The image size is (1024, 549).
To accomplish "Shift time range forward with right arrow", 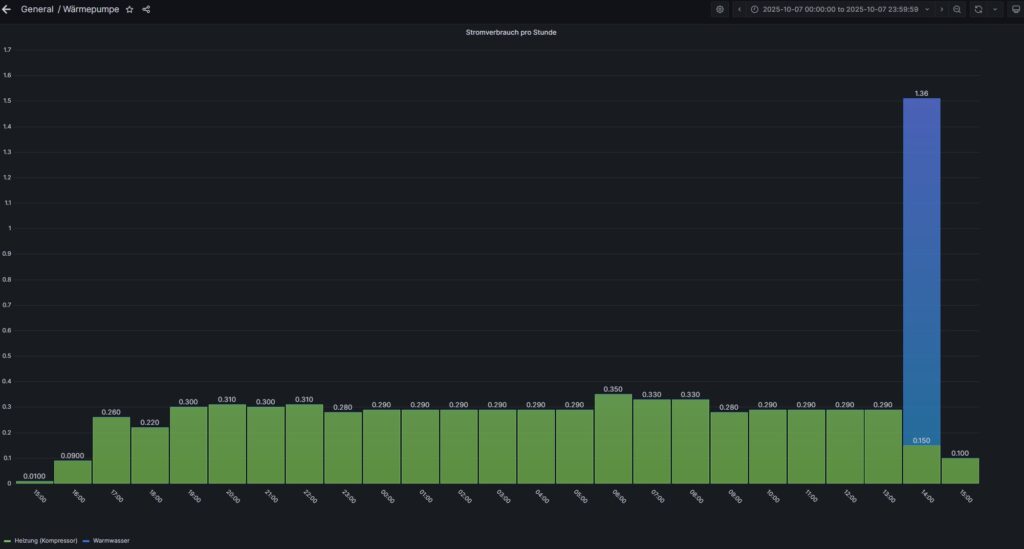I will 941,9.
